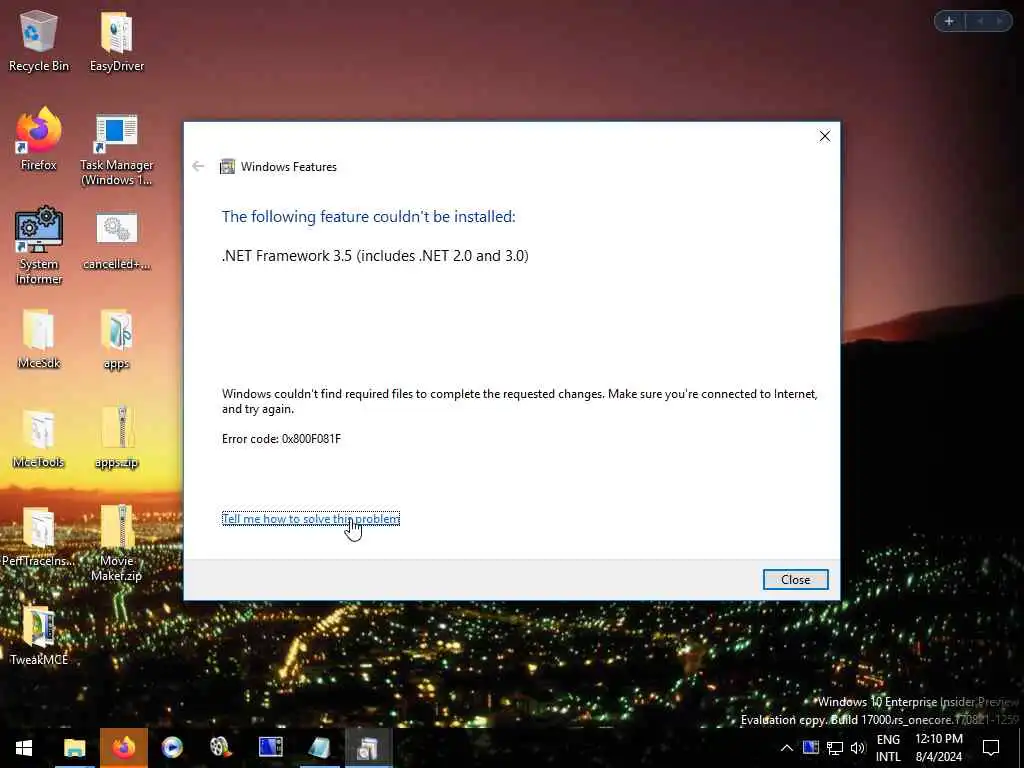Select the System Informer desktop shortcut
This screenshot has width=1024, height=768.
(x=39, y=246)
